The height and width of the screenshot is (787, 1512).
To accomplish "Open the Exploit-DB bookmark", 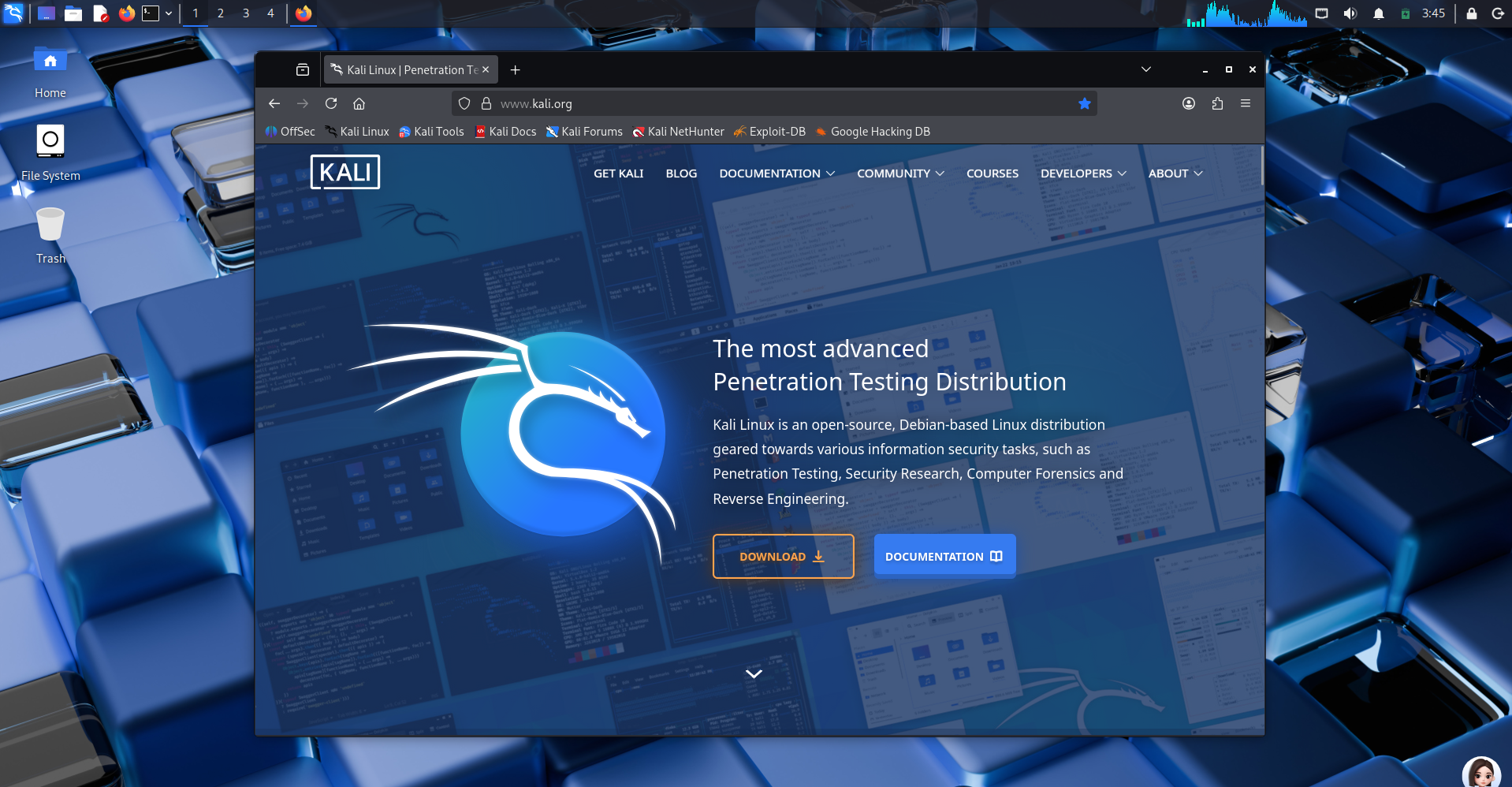I will coord(769,132).
